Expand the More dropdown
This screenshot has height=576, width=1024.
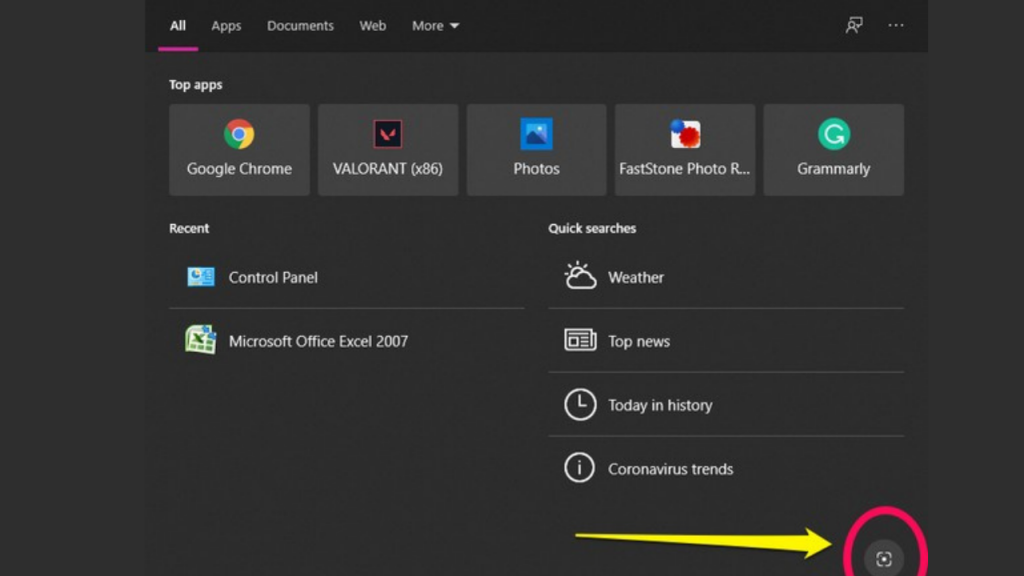(x=435, y=25)
